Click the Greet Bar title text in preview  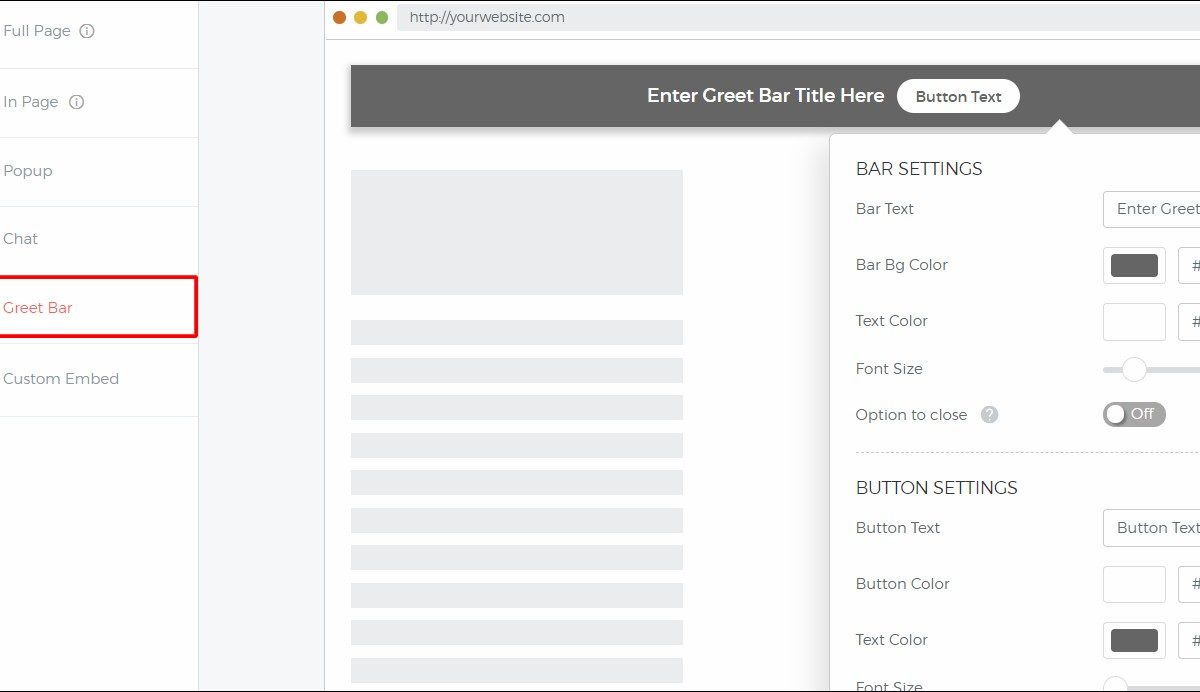pyautogui.click(x=765, y=96)
